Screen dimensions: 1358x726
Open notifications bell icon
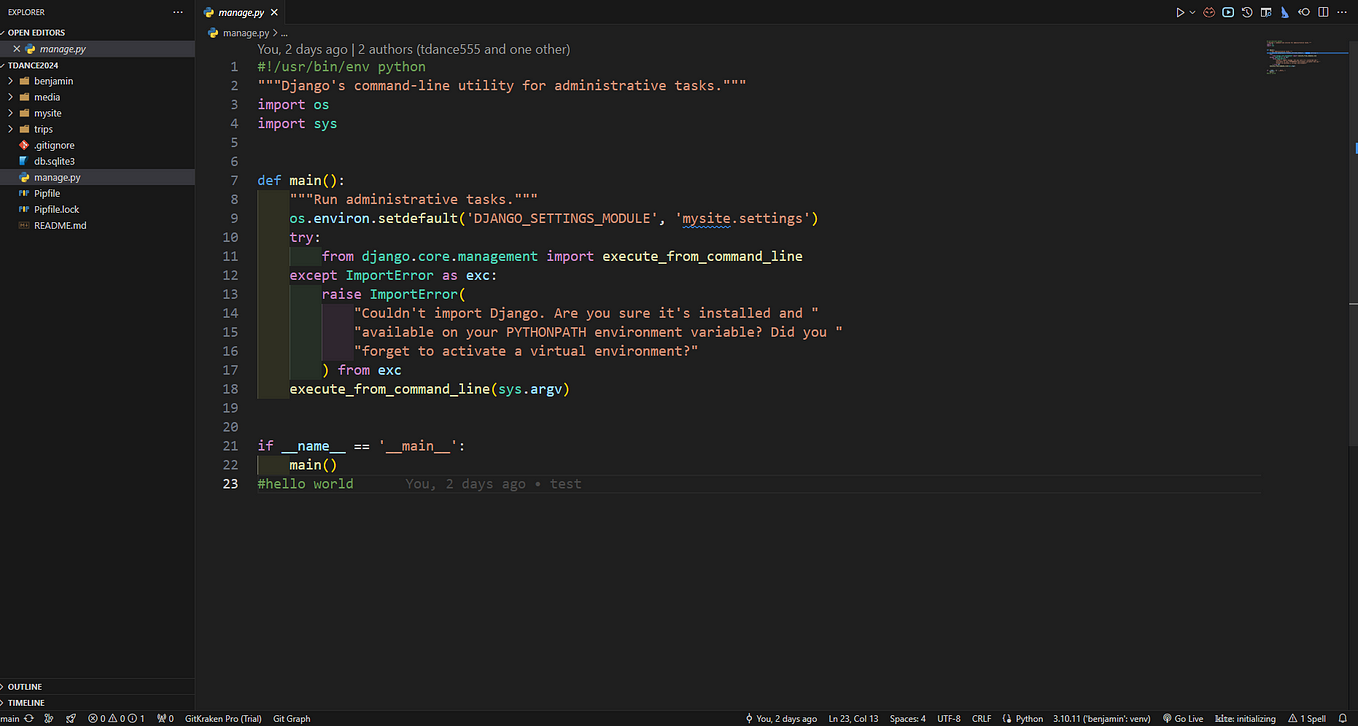coord(1344,718)
